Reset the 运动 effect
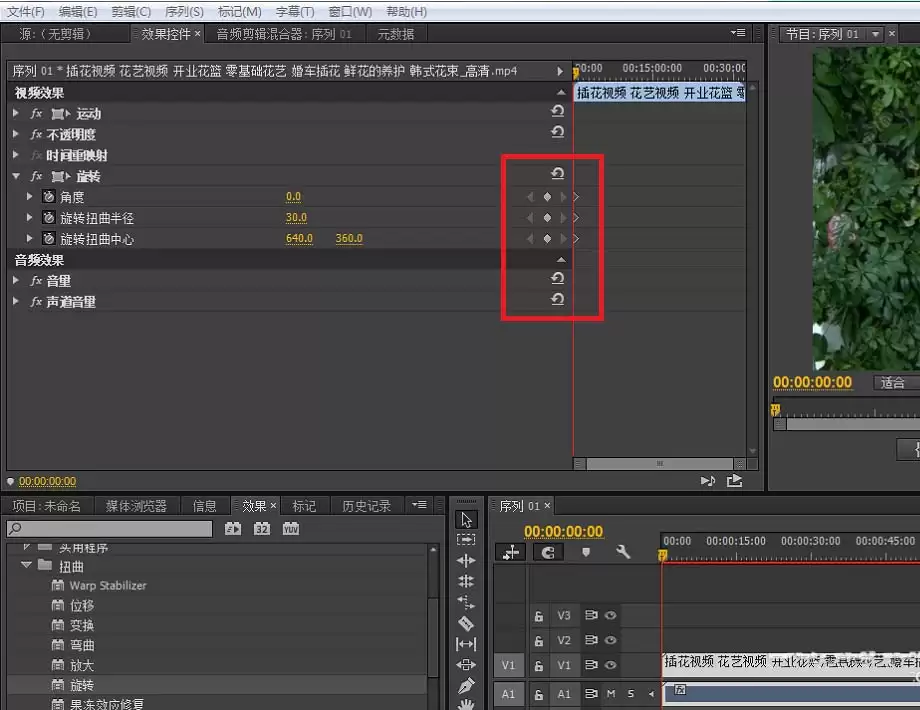Viewport: 920px width, 710px height. point(557,112)
